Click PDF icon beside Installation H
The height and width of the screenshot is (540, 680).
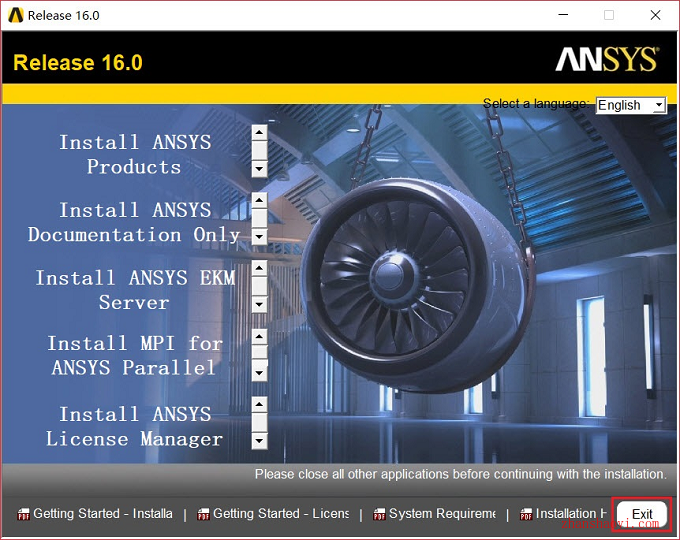tap(526, 514)
